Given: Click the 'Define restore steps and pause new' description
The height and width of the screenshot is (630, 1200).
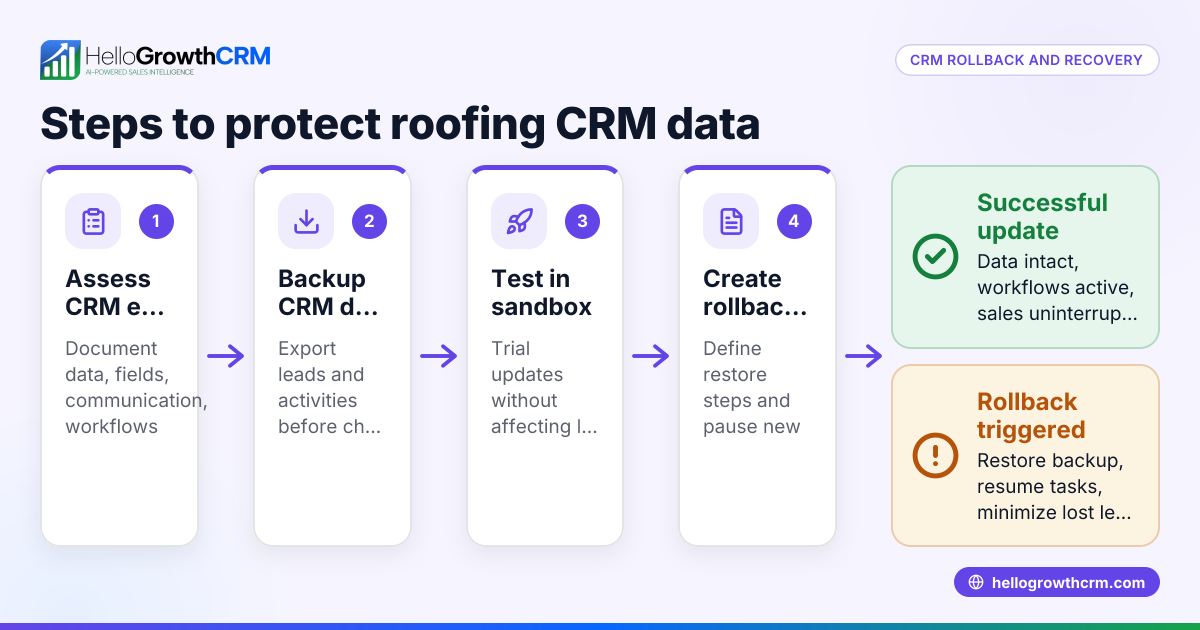Looking at the screenshot, I should point(752,387).
